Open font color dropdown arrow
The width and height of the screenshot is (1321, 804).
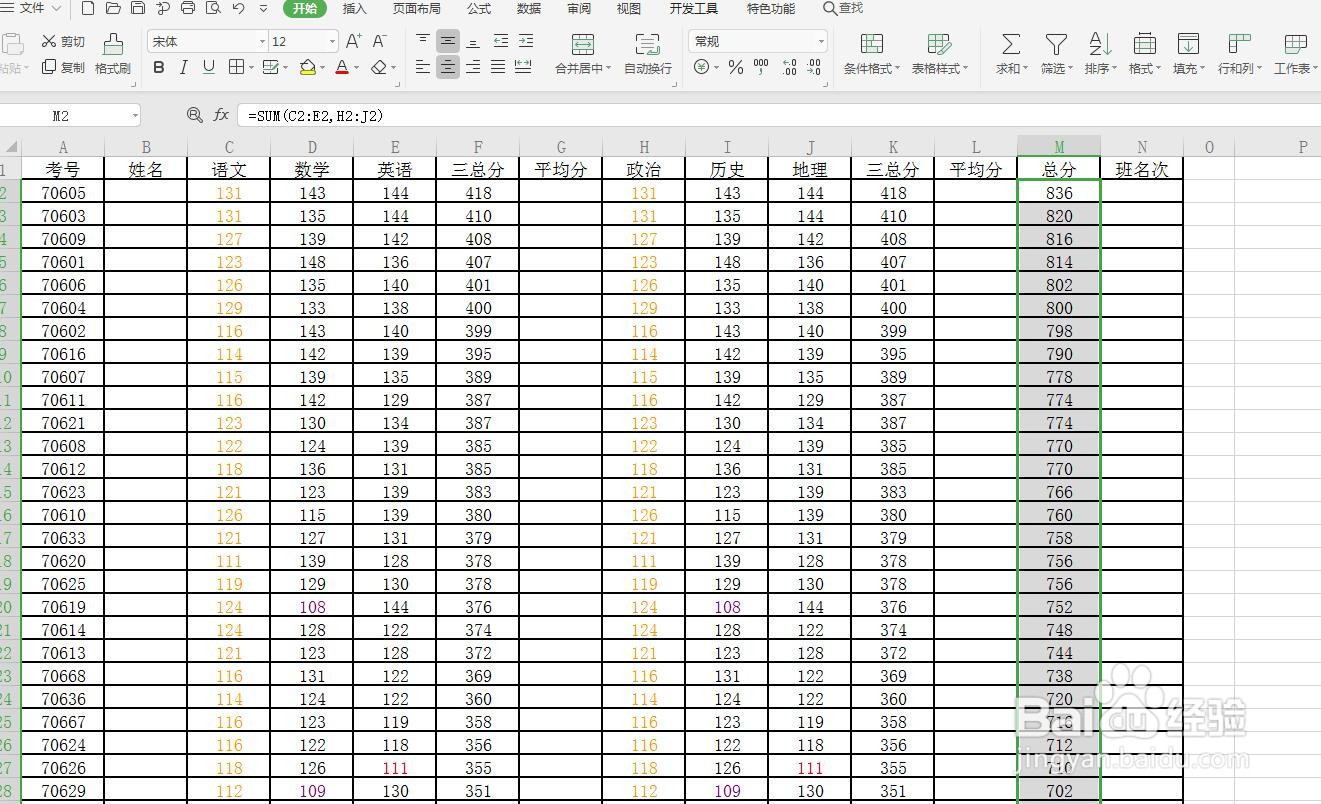tap(357, 68)
